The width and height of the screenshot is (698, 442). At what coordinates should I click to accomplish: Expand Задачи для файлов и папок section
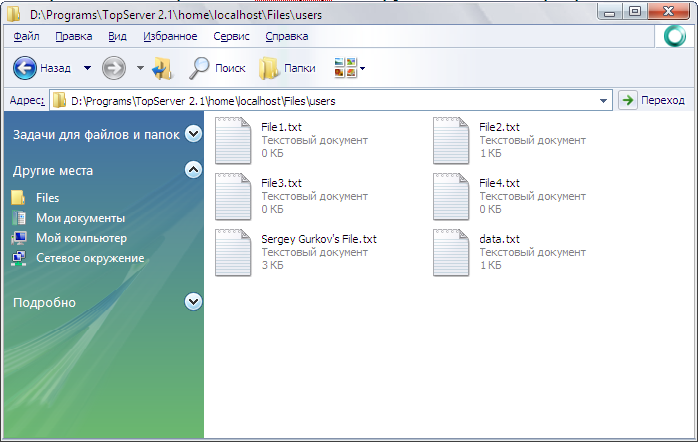pos(193,134)
